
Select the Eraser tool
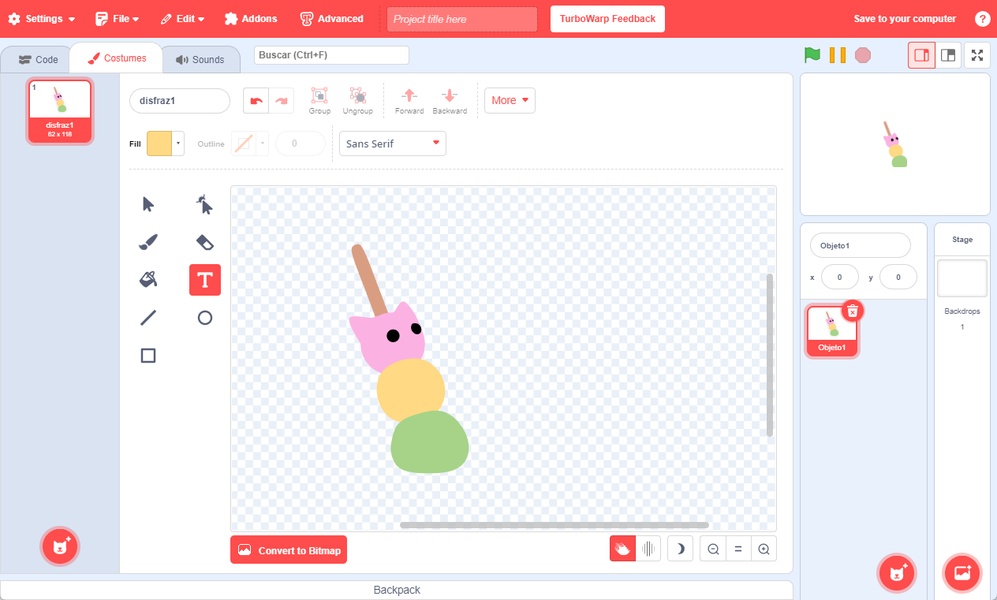(x=205, y=242)
